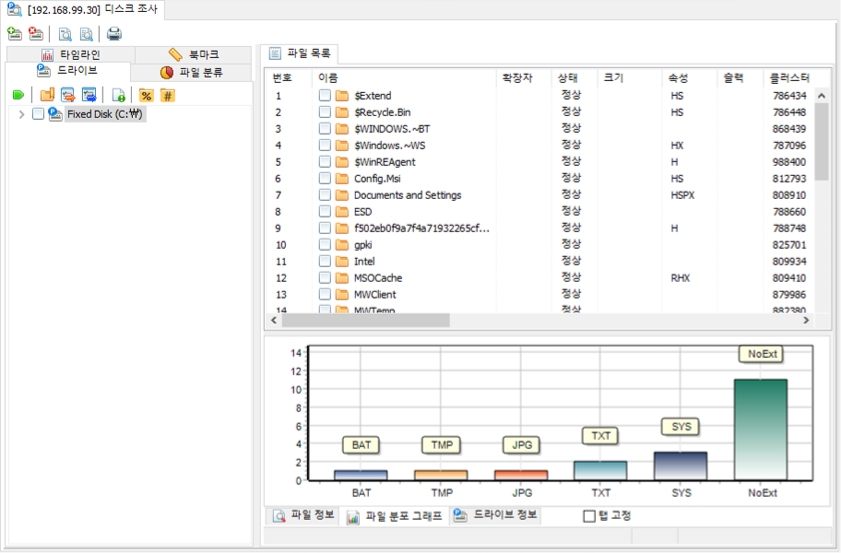The height and width of the screenshot is (553, 841).
Task: Click the Fixed Disk drive icon in tree
Action: pos(55,114)
